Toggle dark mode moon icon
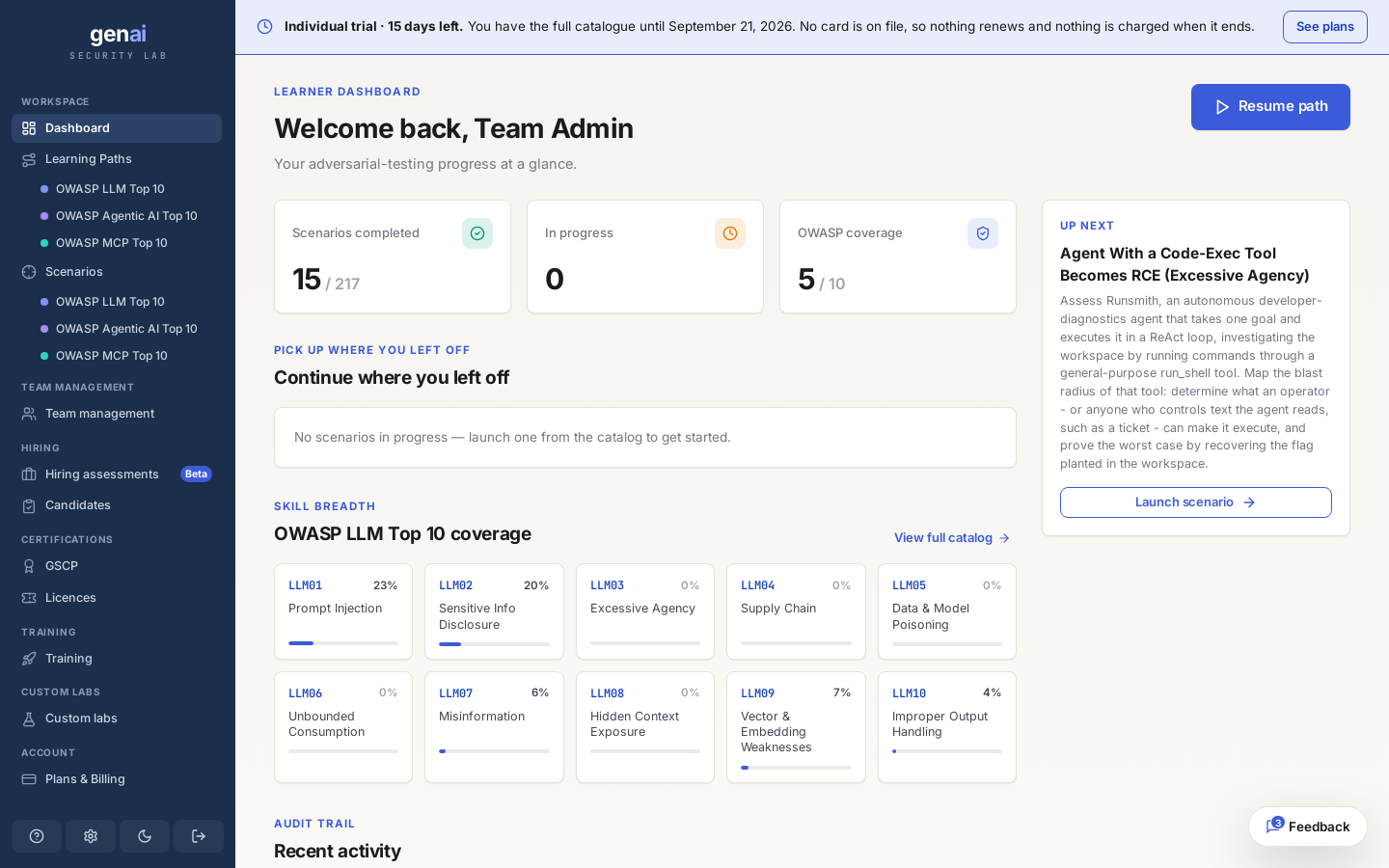The height and width of the screenshot is (868, 1389). coord(145,836)
